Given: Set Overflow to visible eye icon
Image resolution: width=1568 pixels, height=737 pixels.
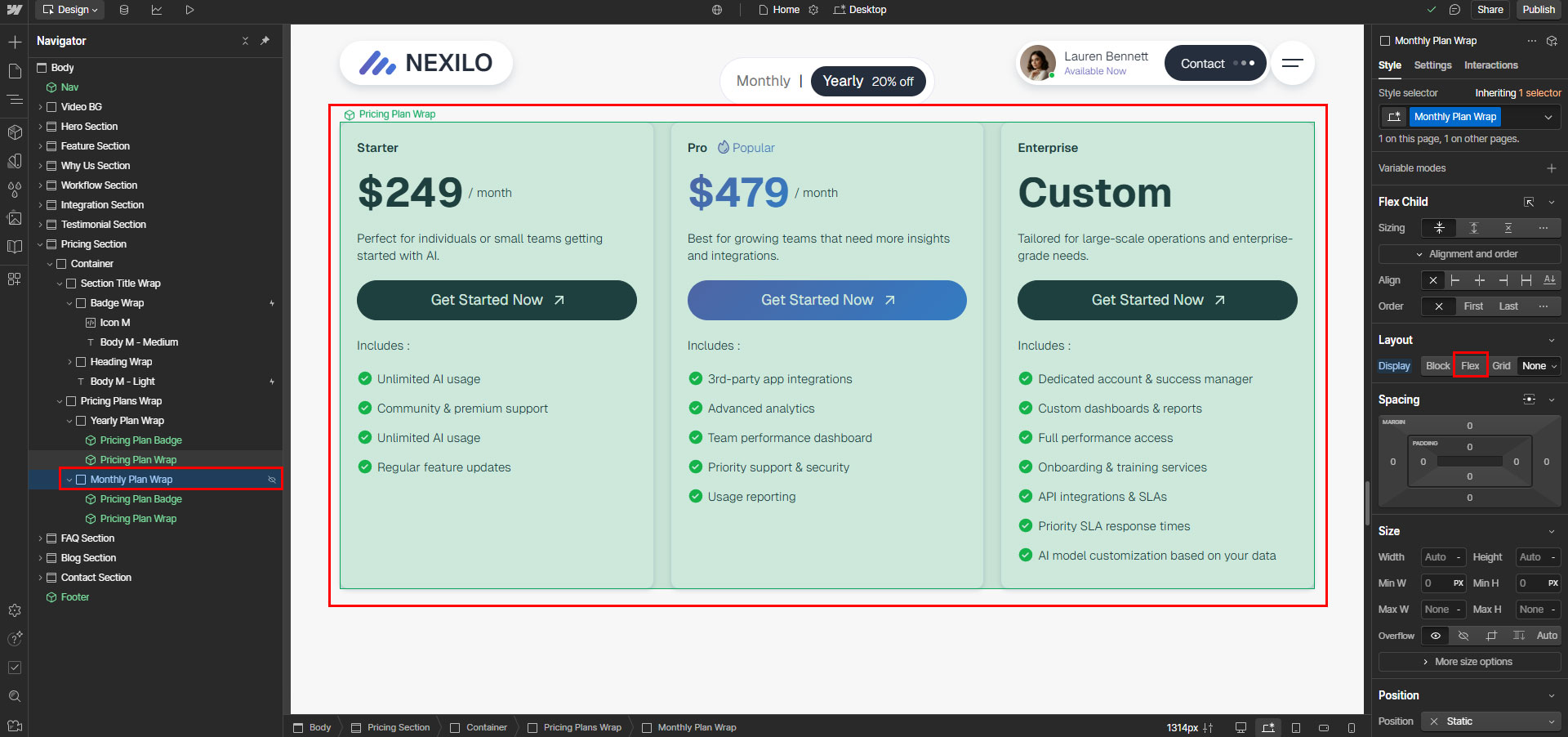Looking at the screenshot, I should click(x=1436, y=636).
